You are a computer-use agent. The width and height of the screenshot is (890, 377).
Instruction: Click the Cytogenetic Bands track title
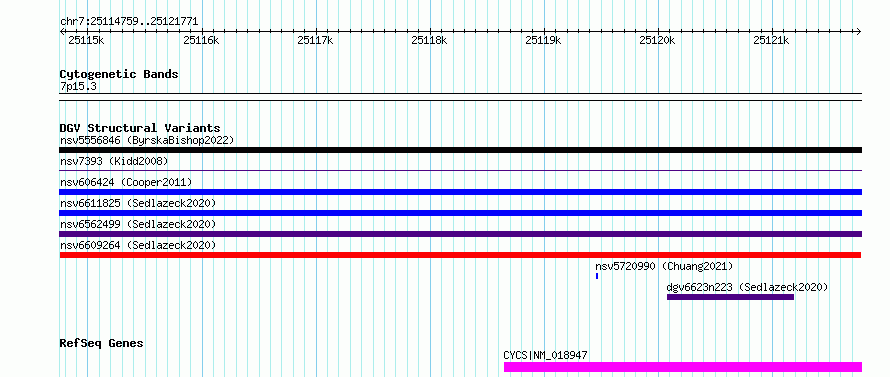point(119,74)
